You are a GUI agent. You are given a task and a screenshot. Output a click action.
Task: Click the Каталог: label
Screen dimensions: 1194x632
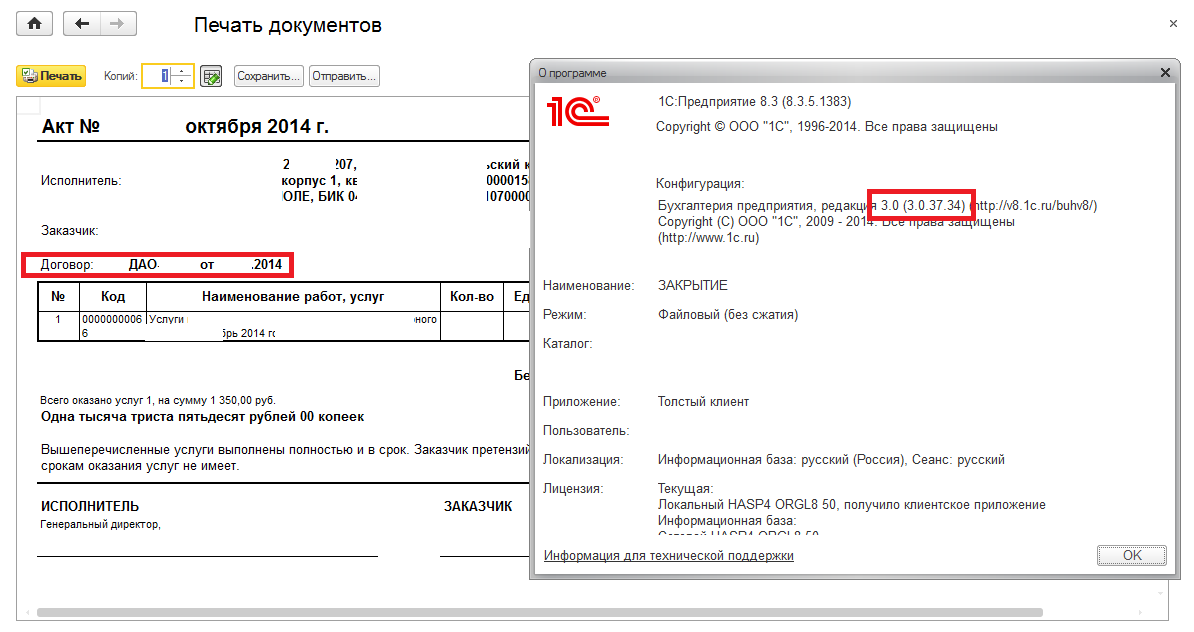click(x=567, y=343)
